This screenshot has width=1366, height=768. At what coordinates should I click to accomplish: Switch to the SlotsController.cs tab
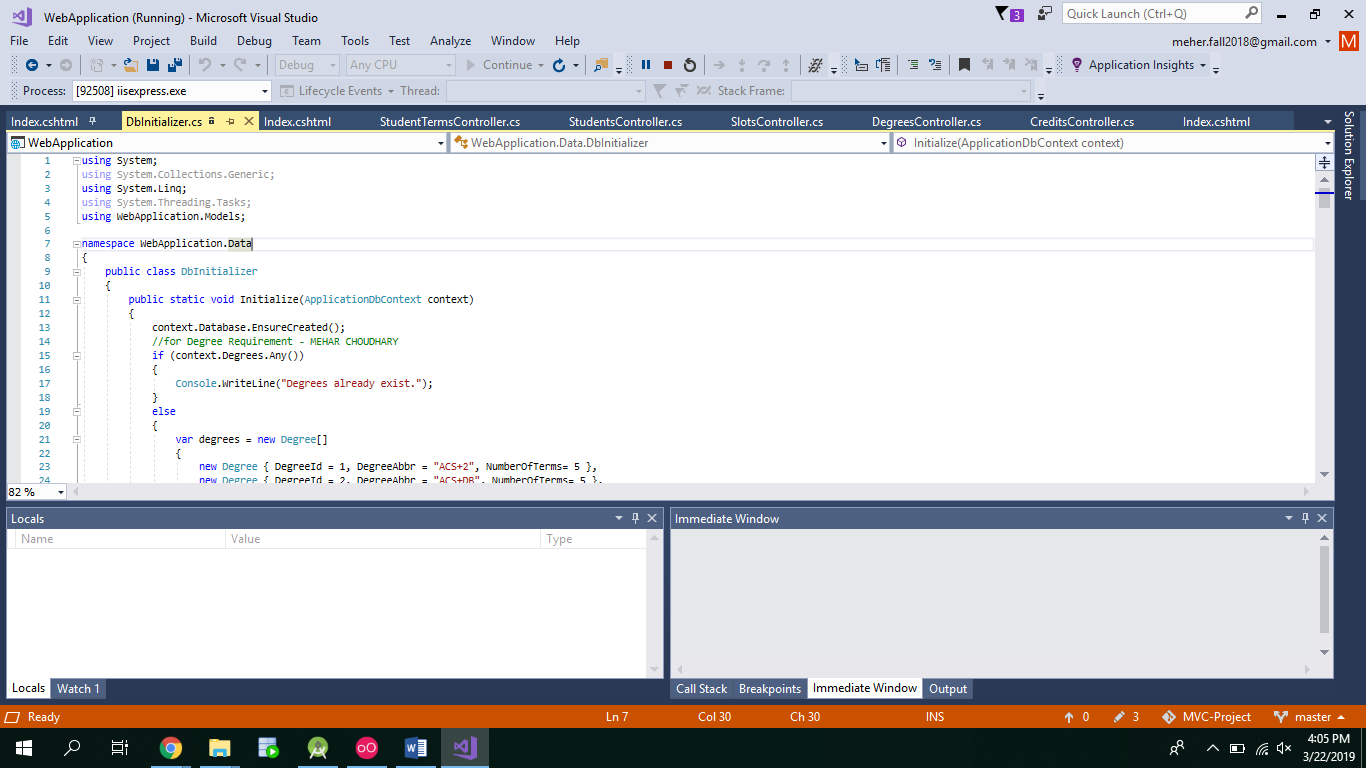coord(777,122)
